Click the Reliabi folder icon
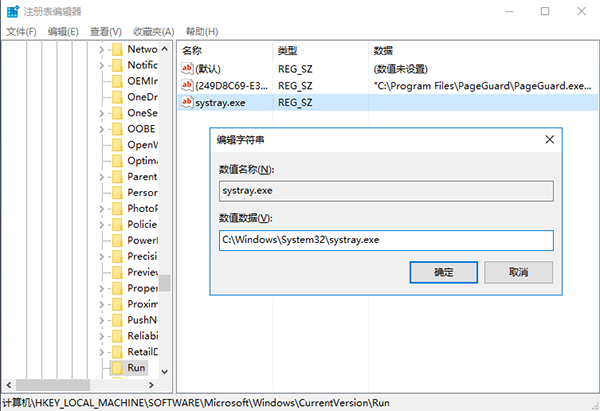The image size is (600, 411). click(x=117, y=336)
